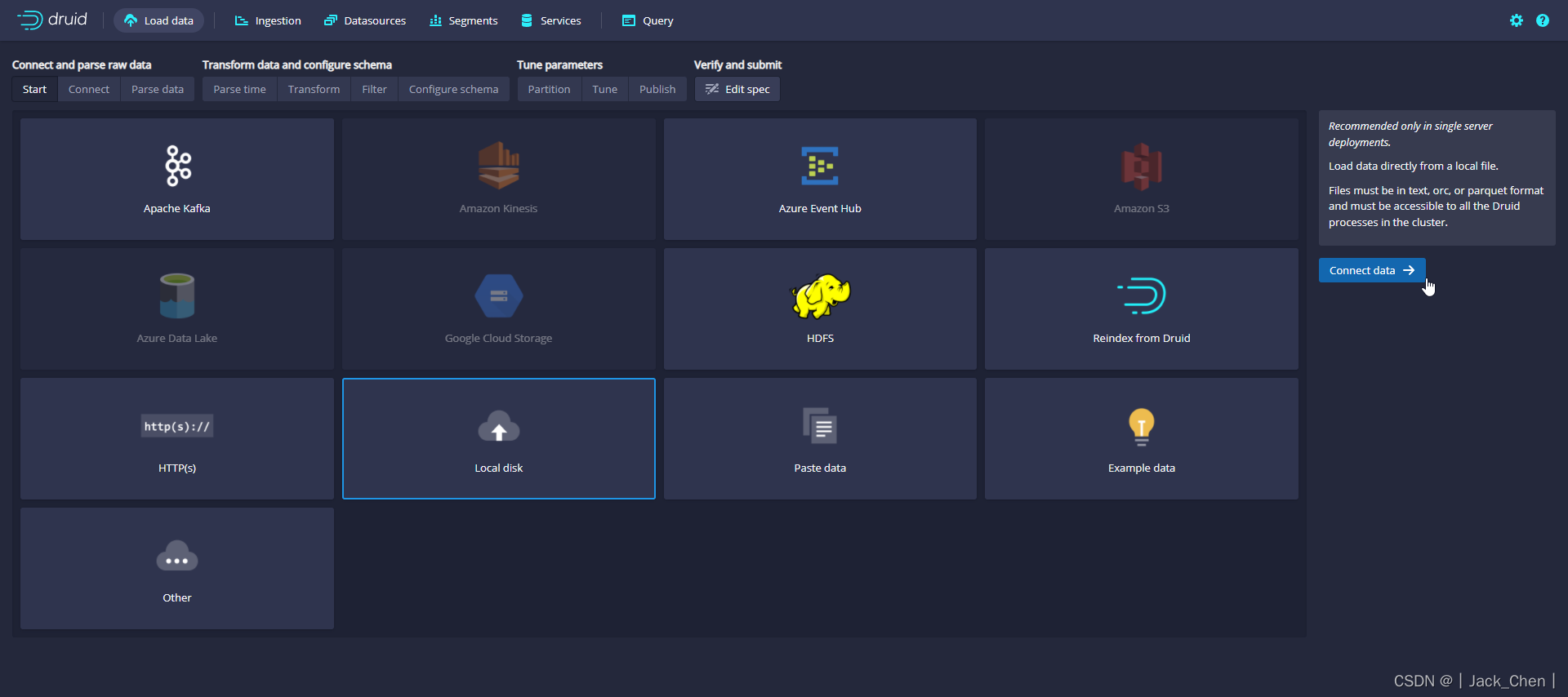Screen dimensions: 1568x697
Task: Click the Druid logo
Action: click(x=52, y=20)
